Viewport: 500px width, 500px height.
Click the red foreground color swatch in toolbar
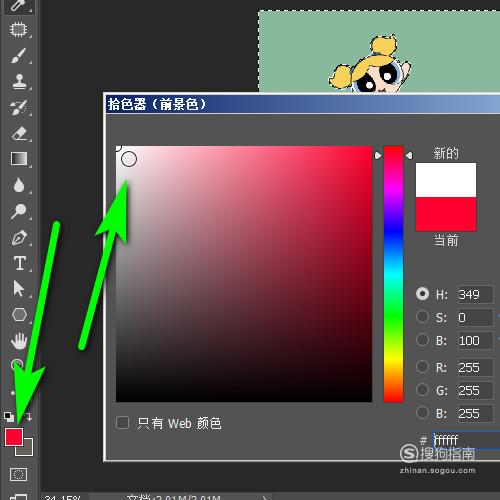click(14, 437)
